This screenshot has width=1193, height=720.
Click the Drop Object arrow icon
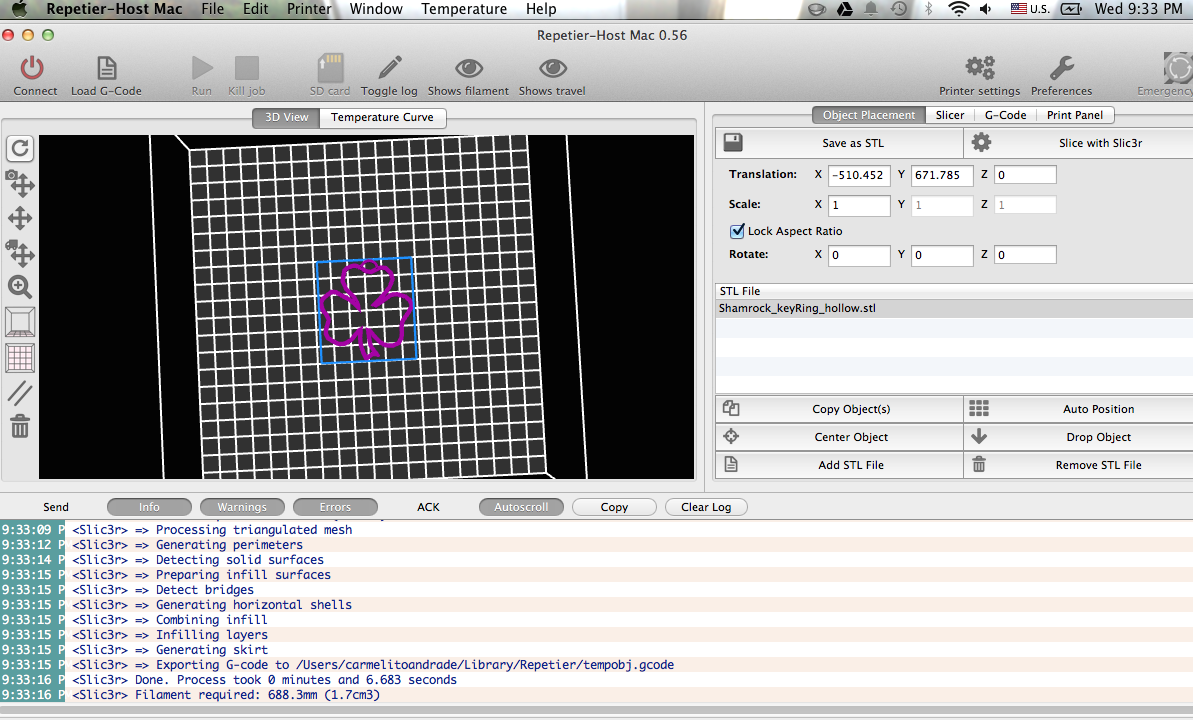click(x=979, y=436)
